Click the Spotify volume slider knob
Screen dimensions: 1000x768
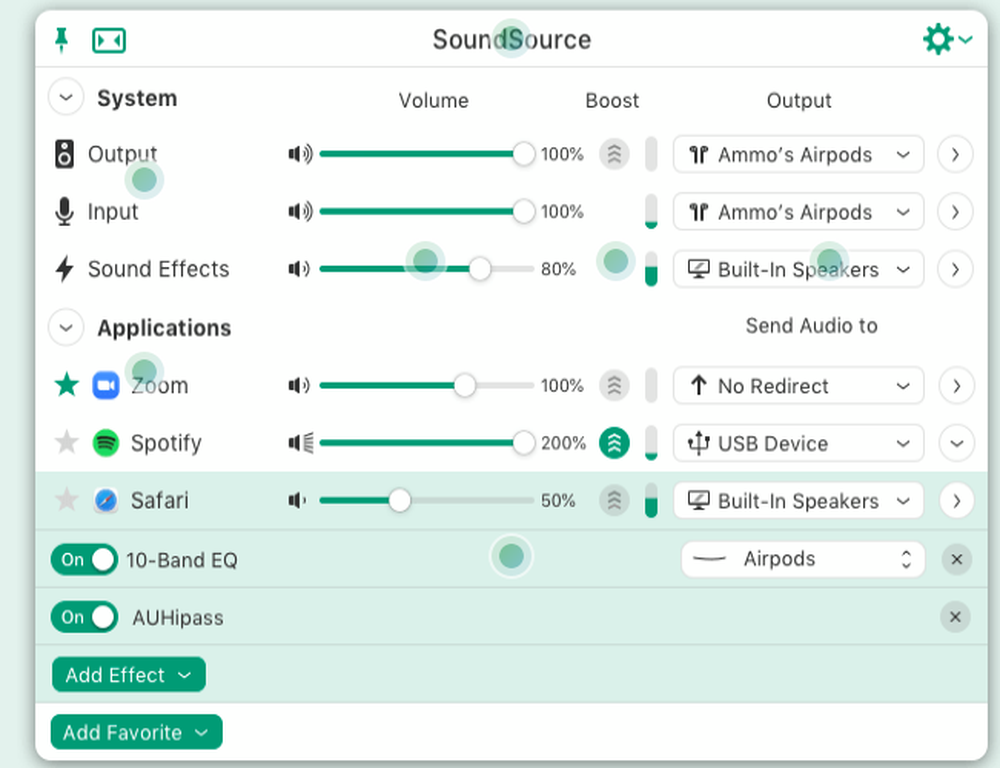click(x=524, y=443)
